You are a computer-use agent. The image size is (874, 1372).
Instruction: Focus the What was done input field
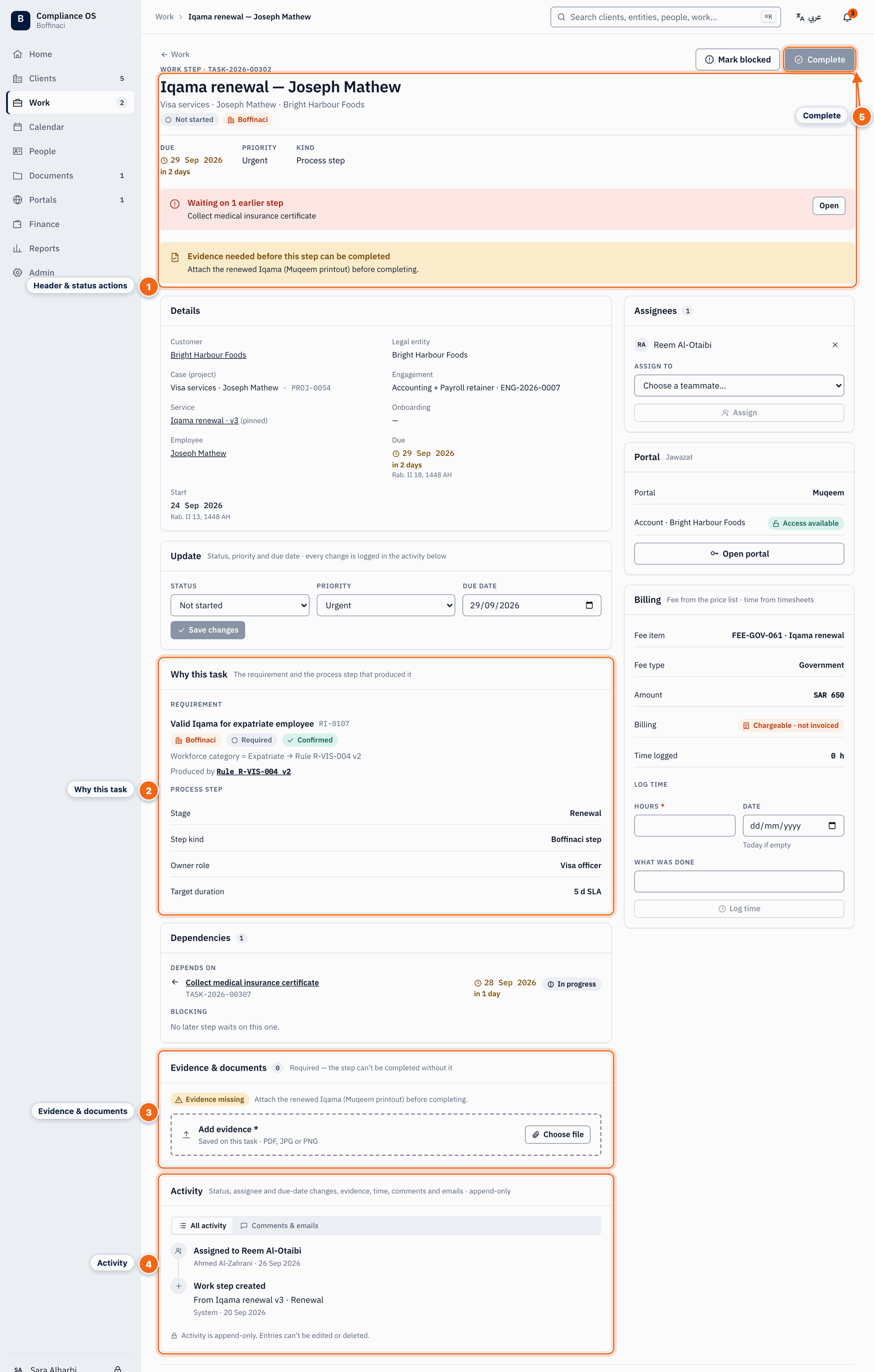(738, 882)
